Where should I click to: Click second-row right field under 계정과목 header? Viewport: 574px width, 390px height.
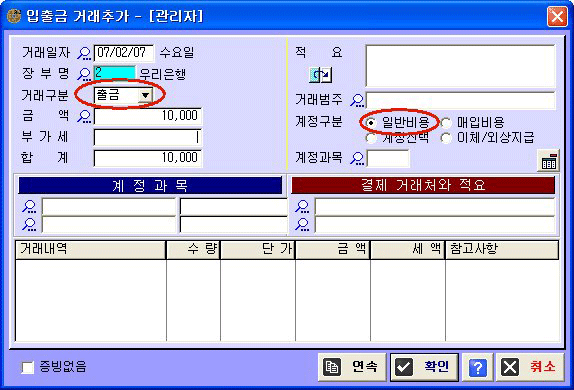coord(234,224)
